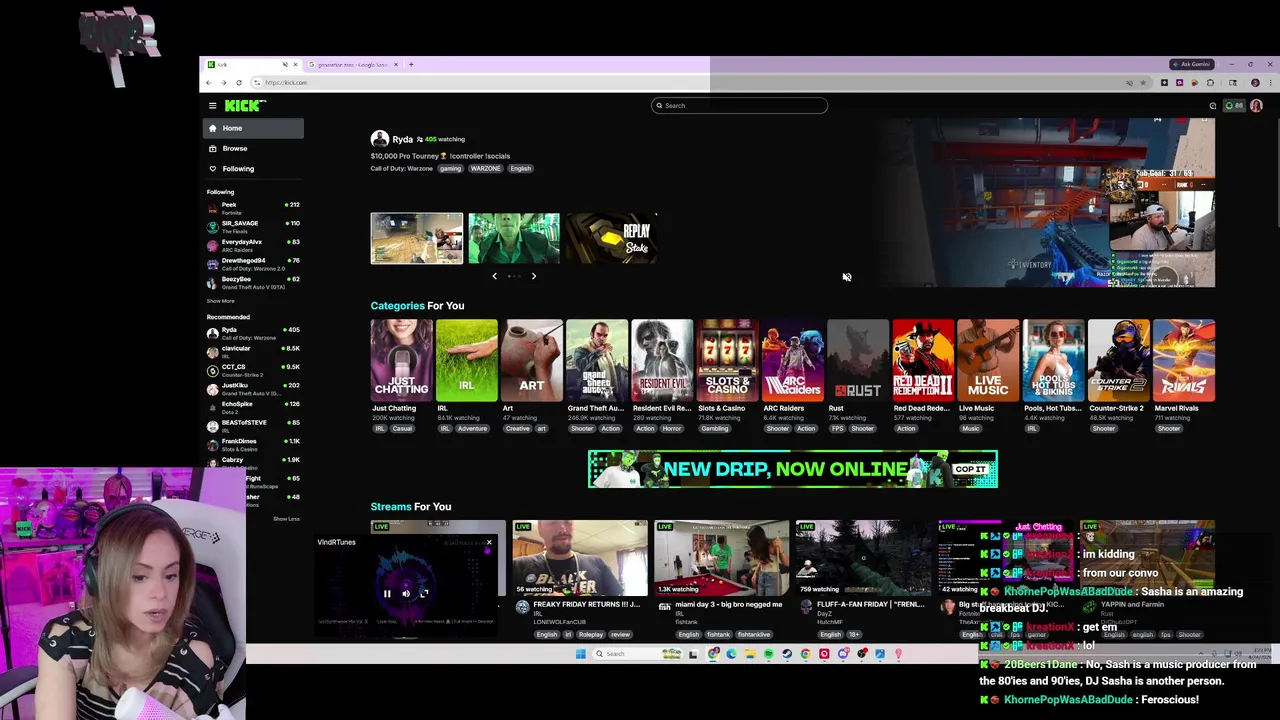Open the Marvel Rivals category
1280x720 pixels.
click(1184, 361)
